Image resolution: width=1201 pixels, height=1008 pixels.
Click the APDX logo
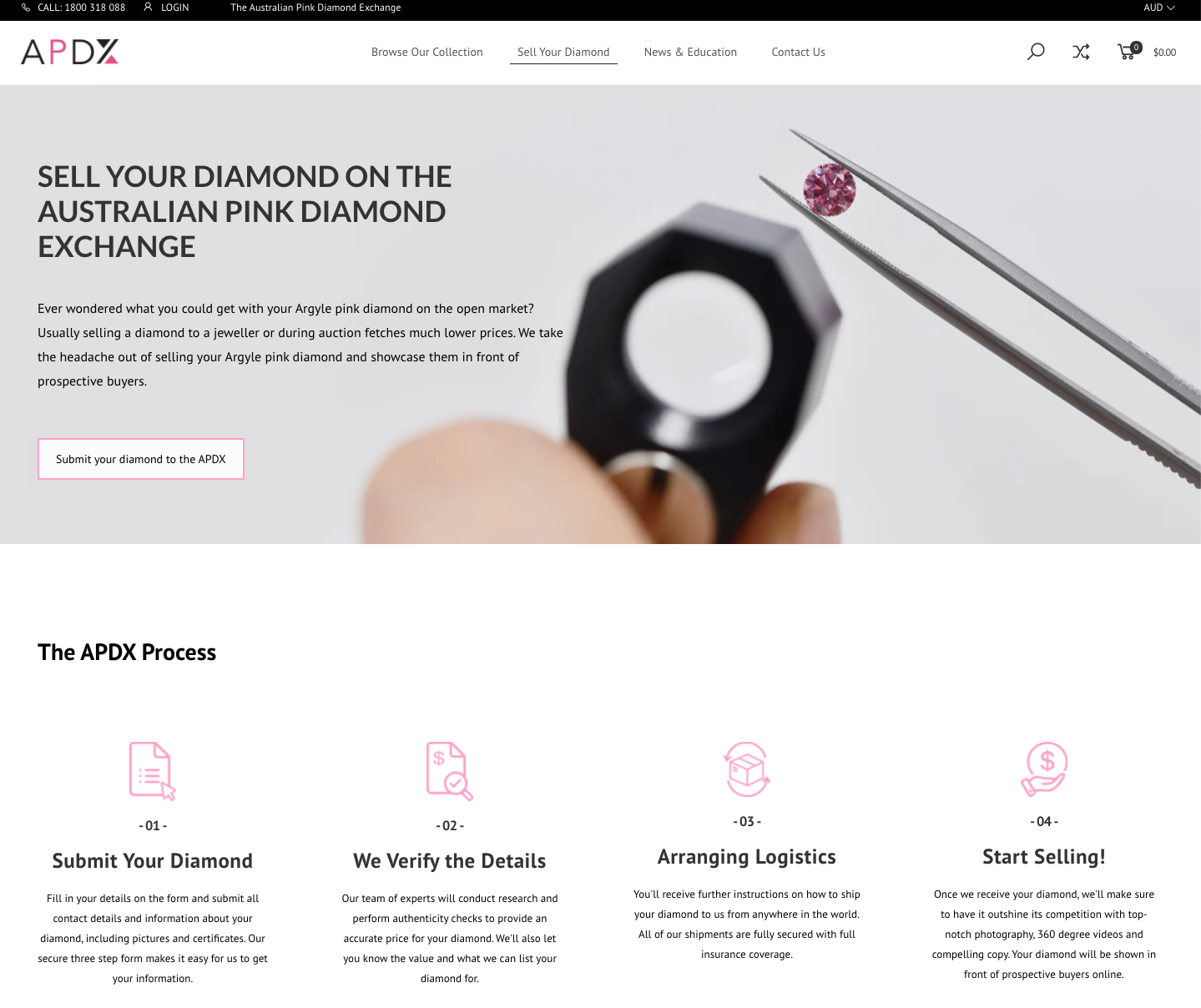coord(70,52)
